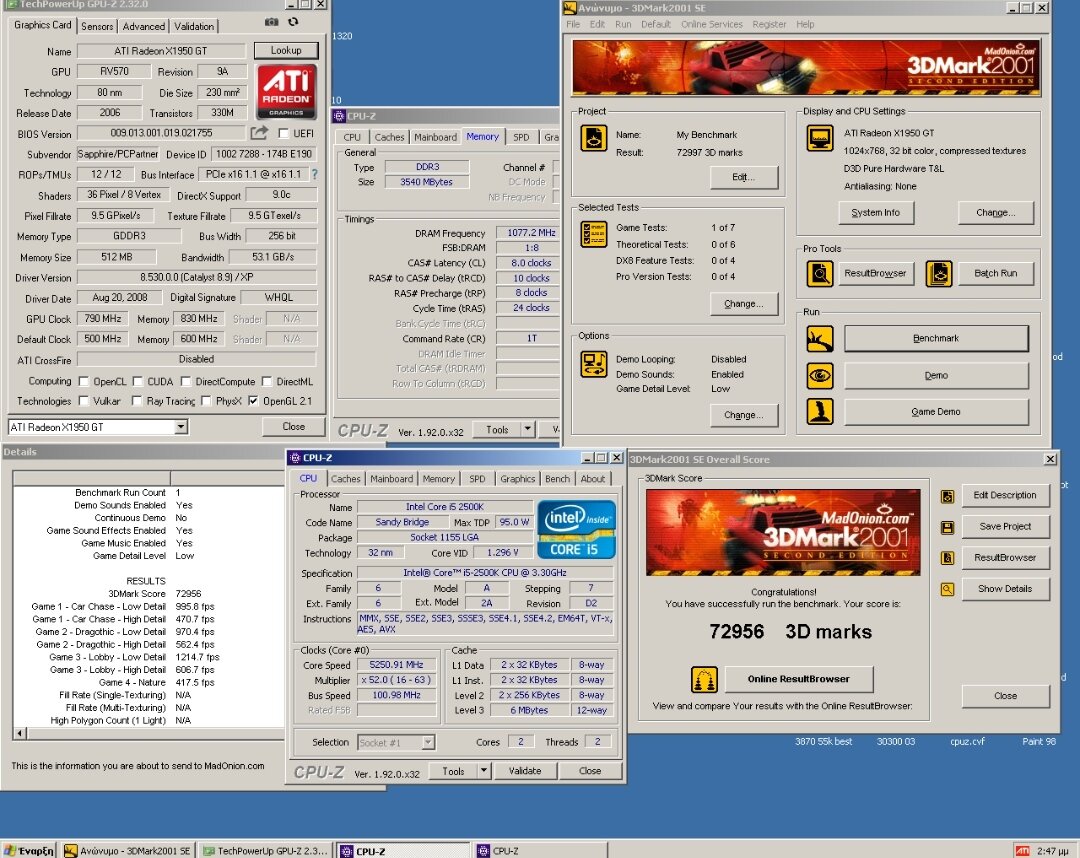Screen dimensions: 1080x858
Task: Click the "cpuz.cvf" desktop label
Action: pos(968,742)
